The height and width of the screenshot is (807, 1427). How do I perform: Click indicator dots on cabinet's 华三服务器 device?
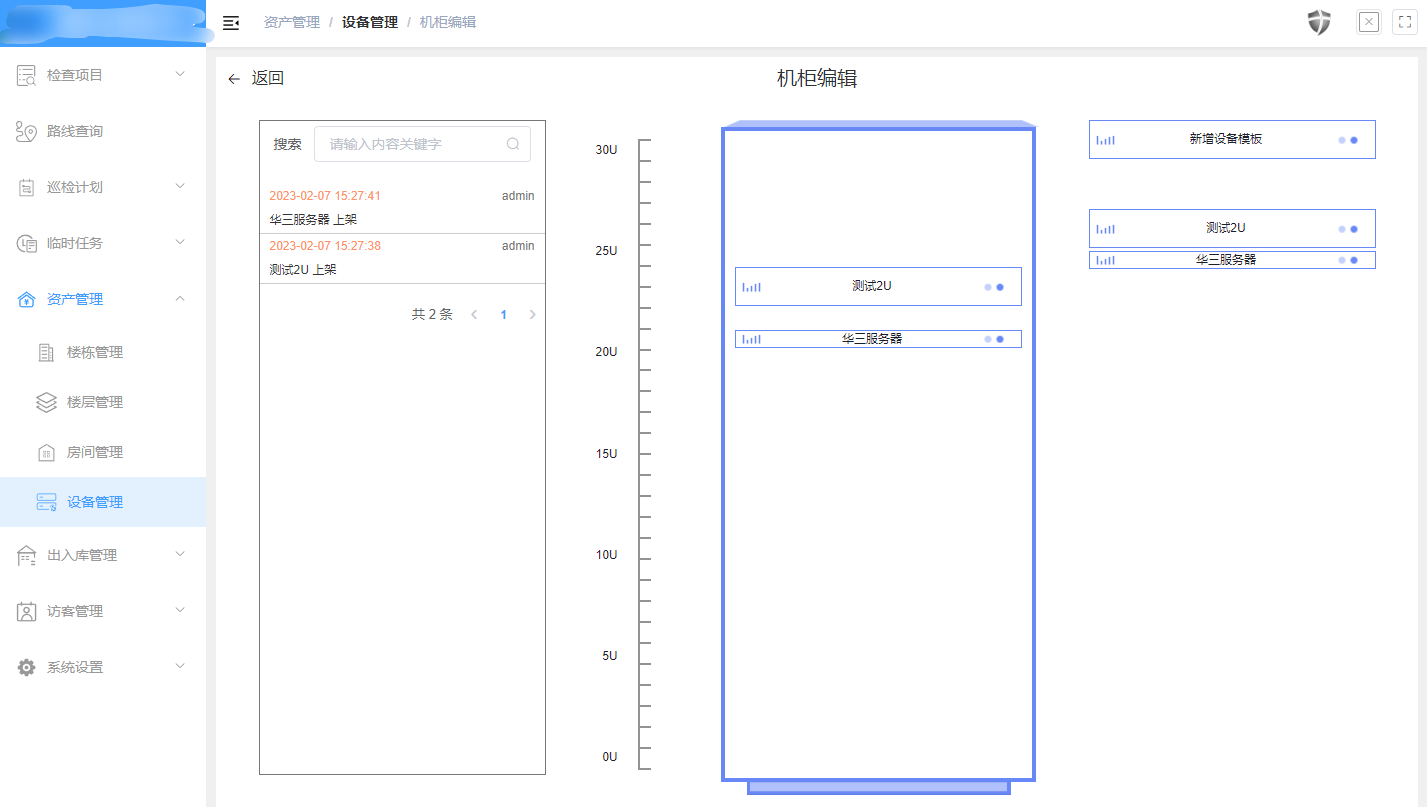[993, 339]
